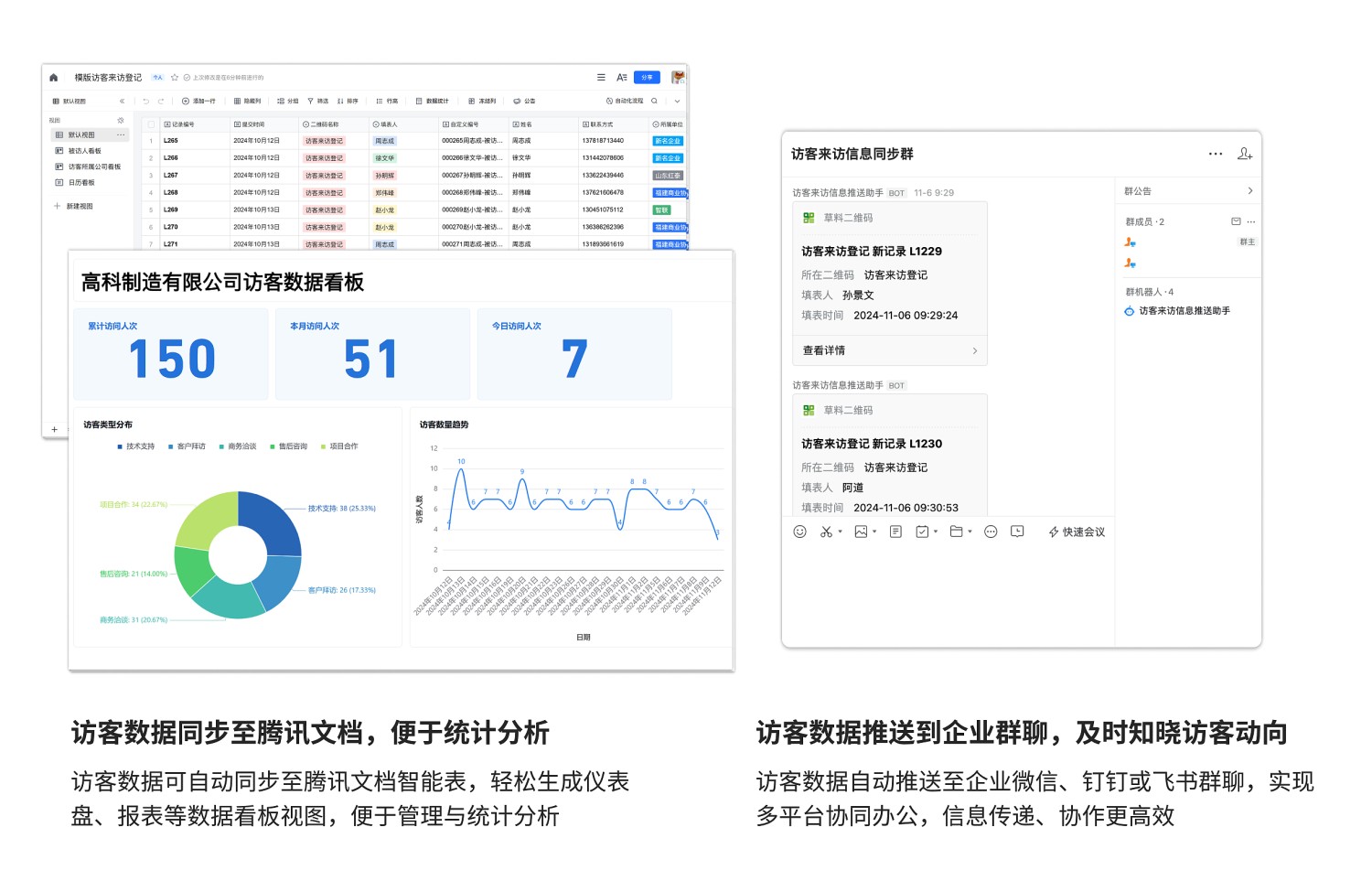Screen dimensions: 1372x881
Task: Open the 筛选 filter tool
Action: [x=317, y=102]
